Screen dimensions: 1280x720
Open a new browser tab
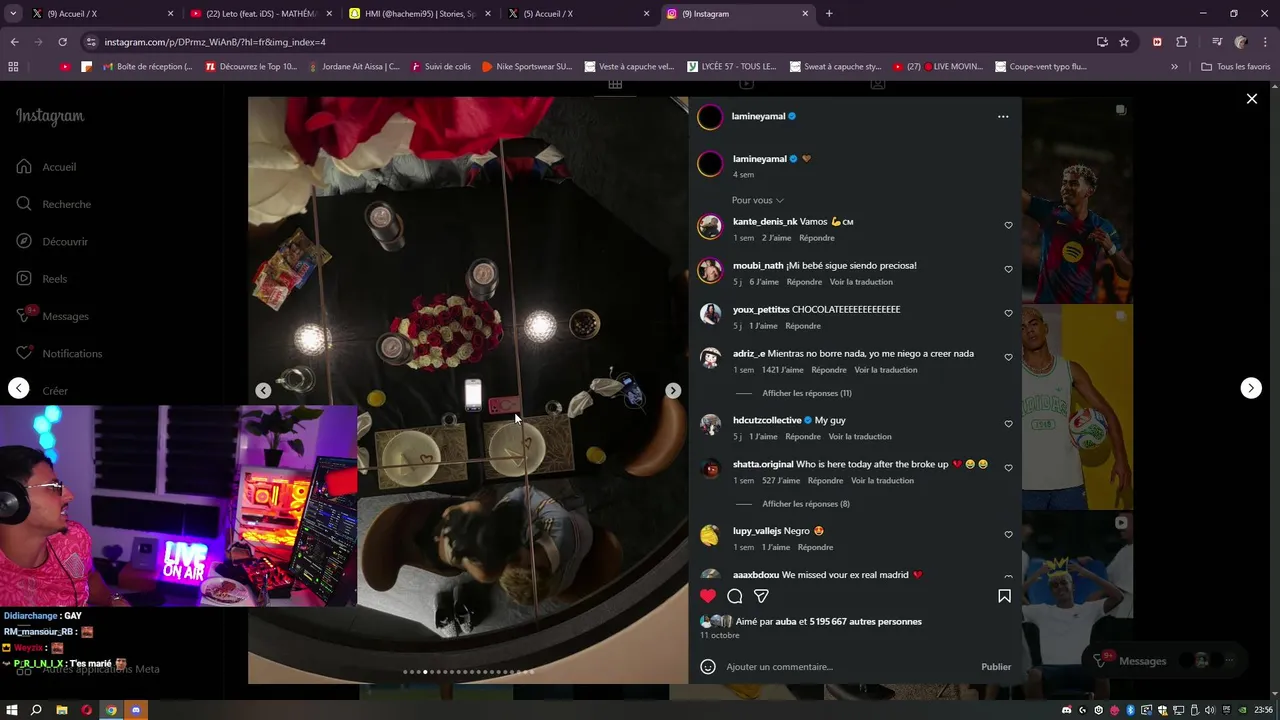pos(829,14)
